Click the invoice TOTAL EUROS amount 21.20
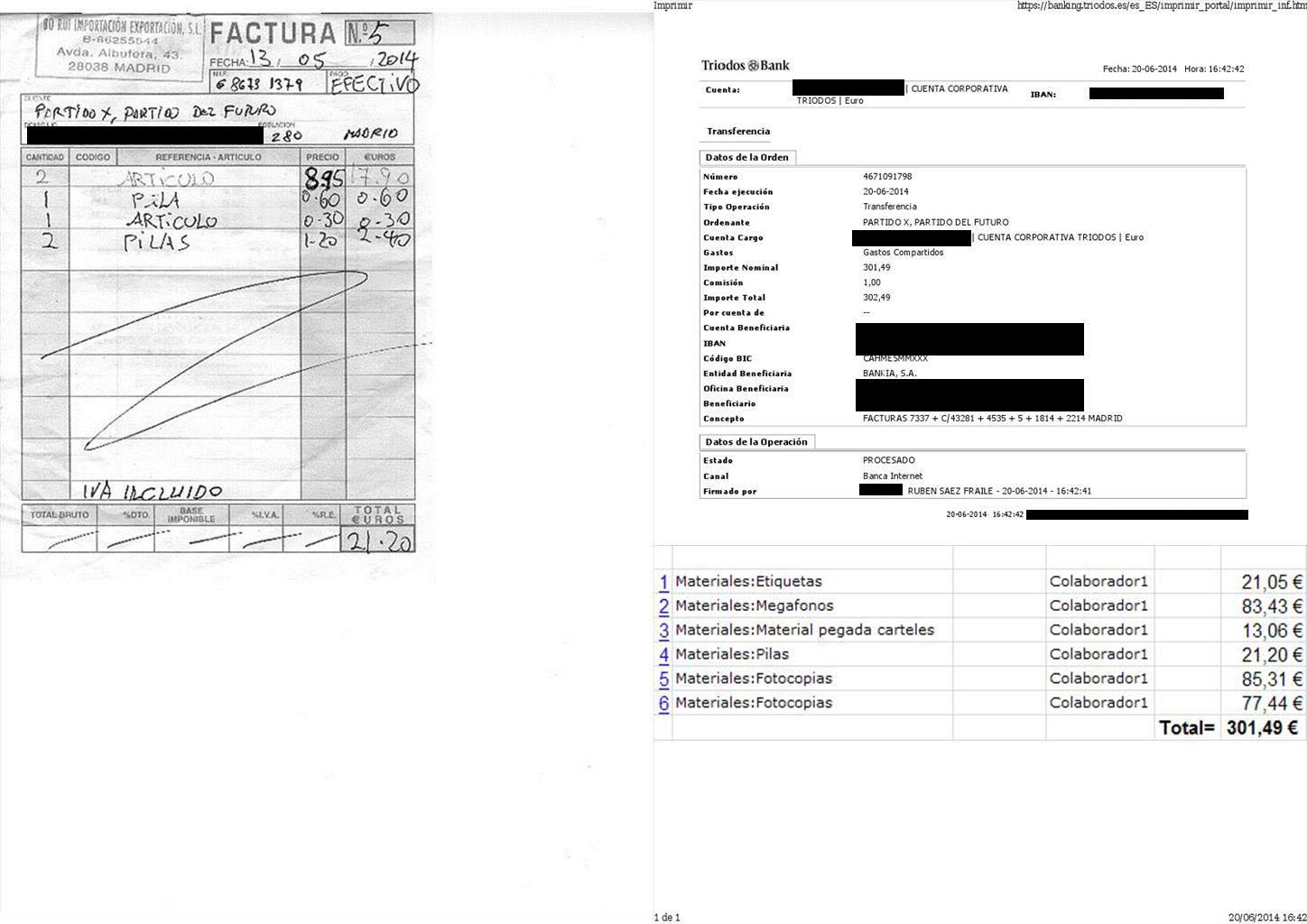 tap(380, 541)
